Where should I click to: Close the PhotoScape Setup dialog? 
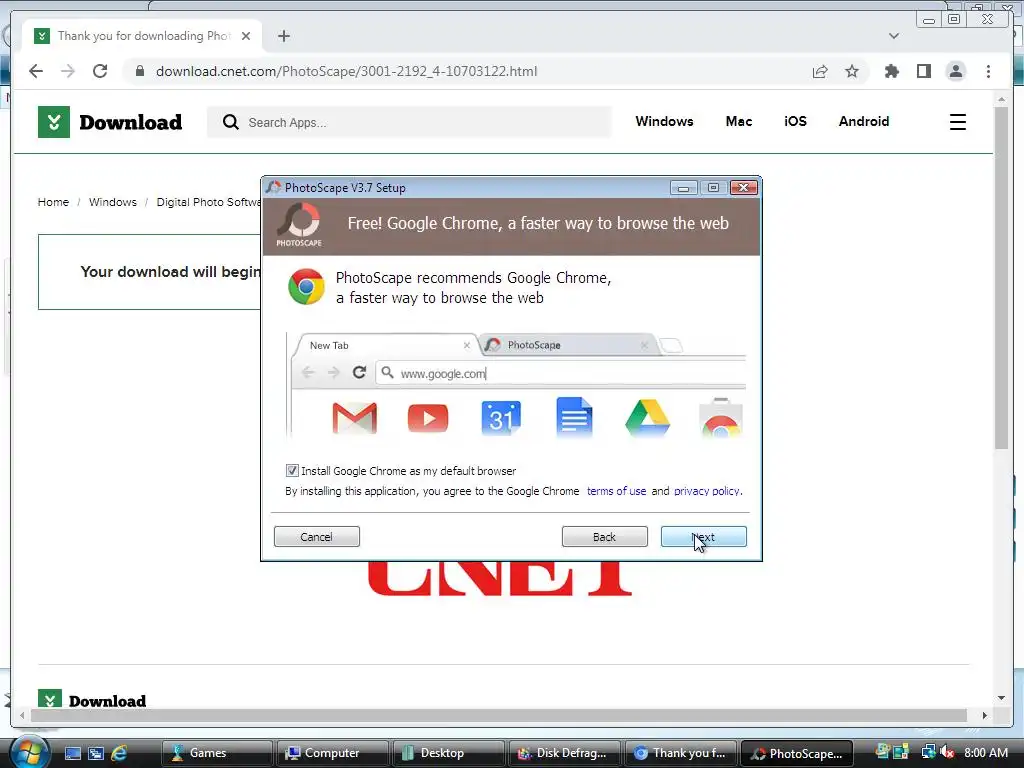coord(743,187)
